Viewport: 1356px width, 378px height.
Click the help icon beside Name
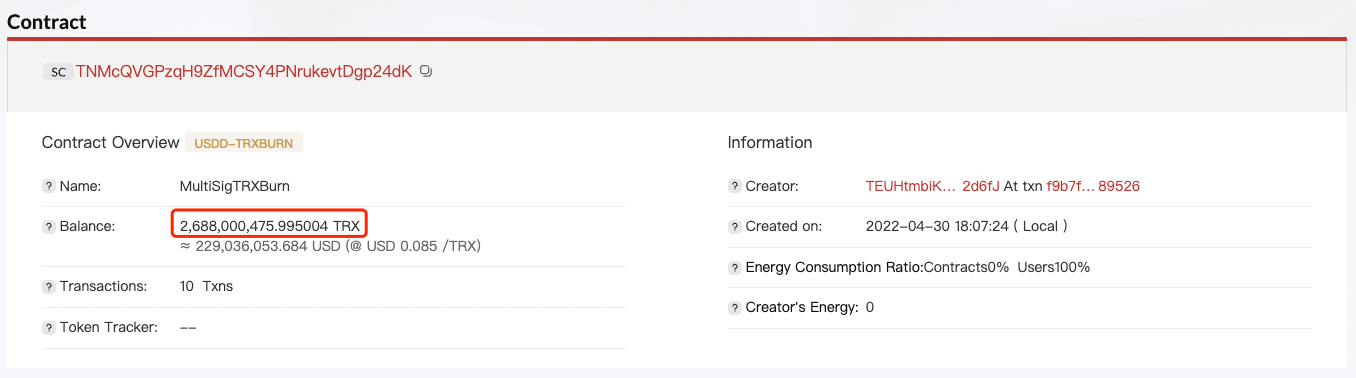point(48,186)
